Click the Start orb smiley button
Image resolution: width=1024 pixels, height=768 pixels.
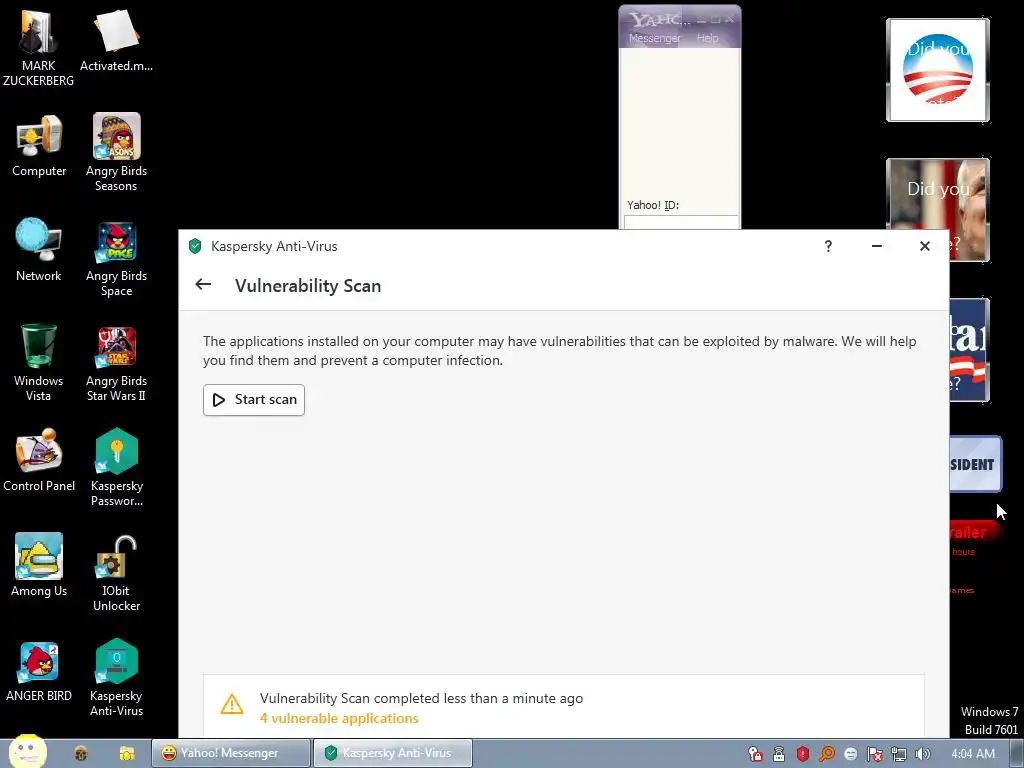tap(27, 751)
